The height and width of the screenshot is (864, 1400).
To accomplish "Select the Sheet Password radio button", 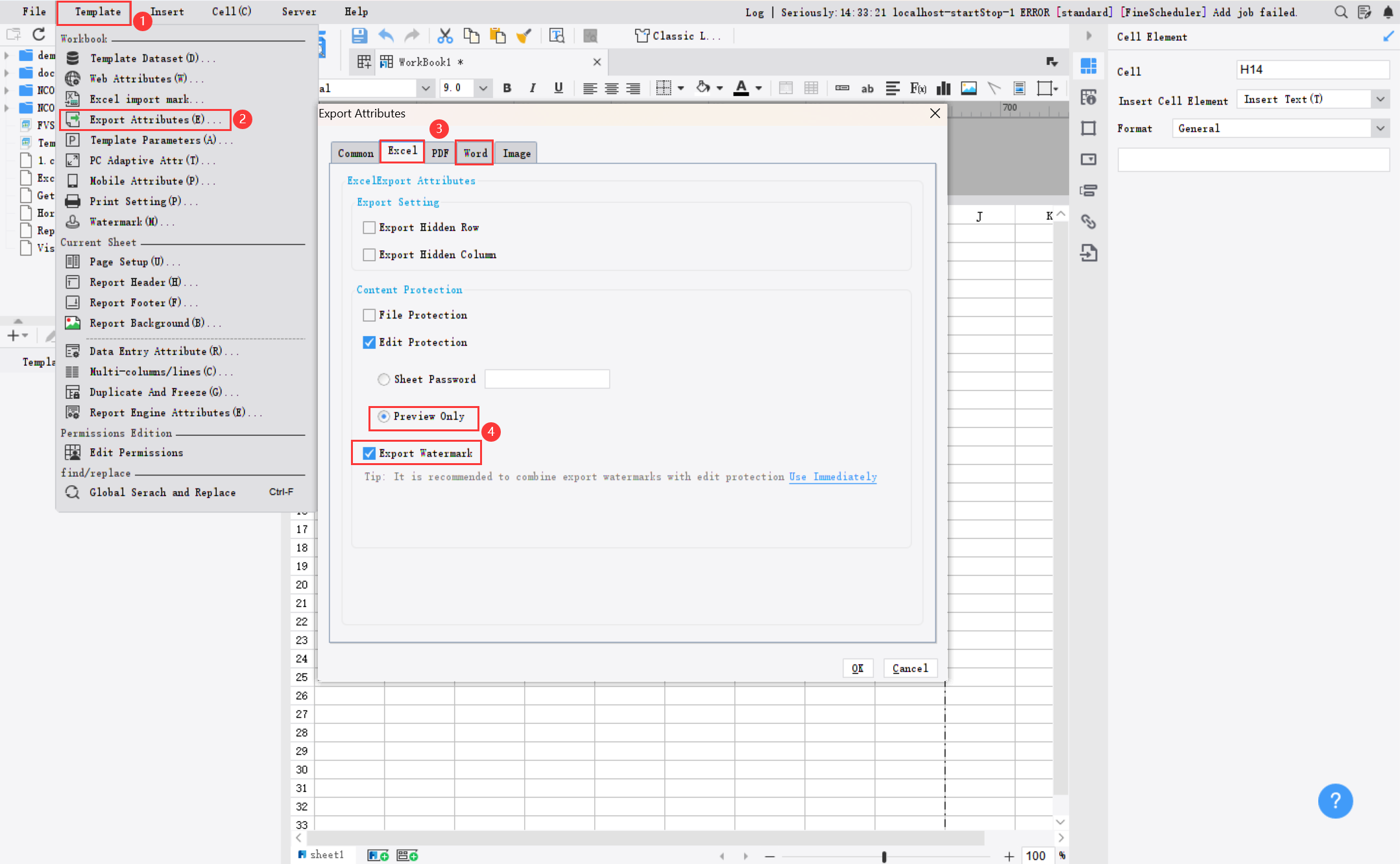I will click(384, 379).
